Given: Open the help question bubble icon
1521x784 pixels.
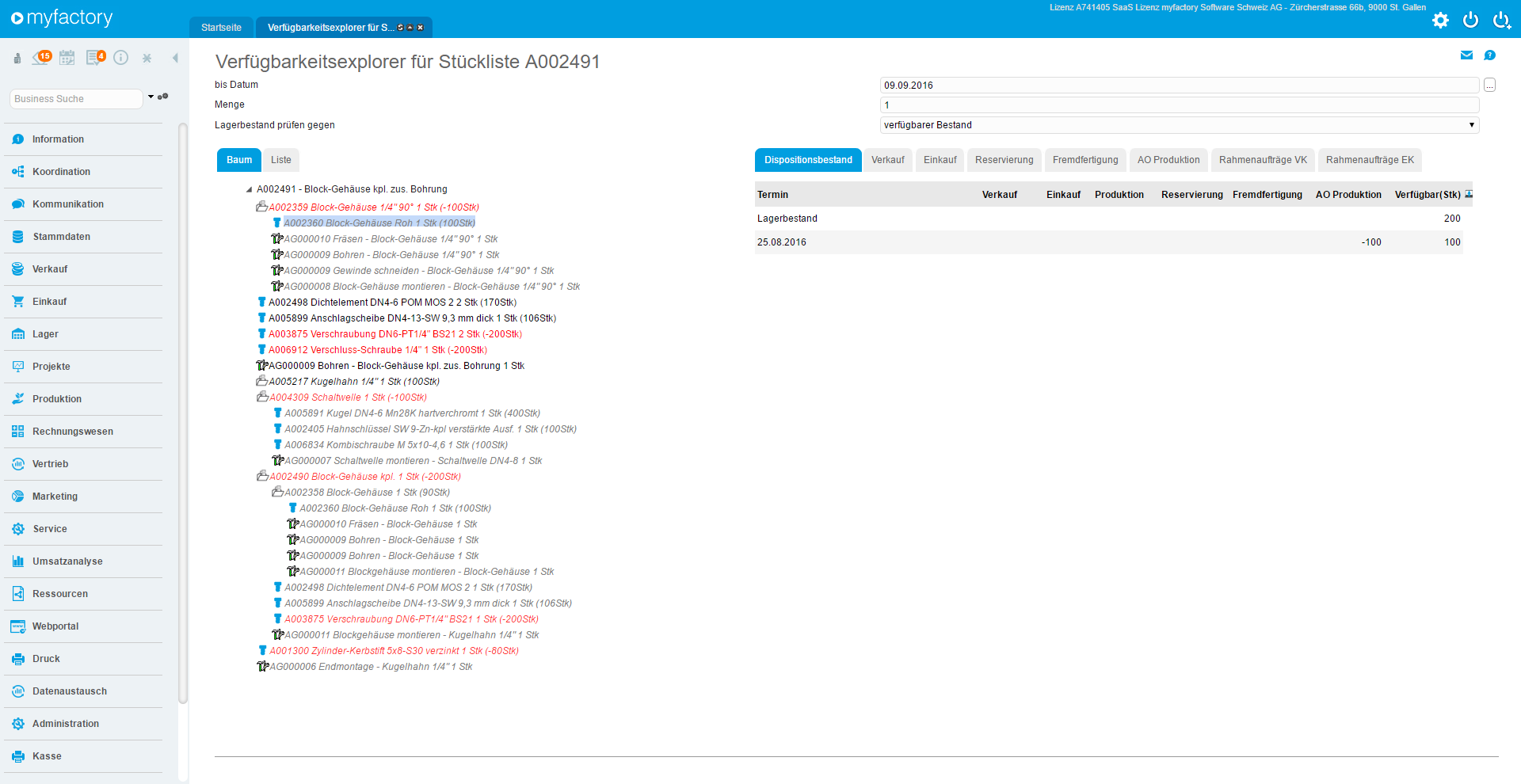Looking at the screenshot, I should coord(1489,55).
